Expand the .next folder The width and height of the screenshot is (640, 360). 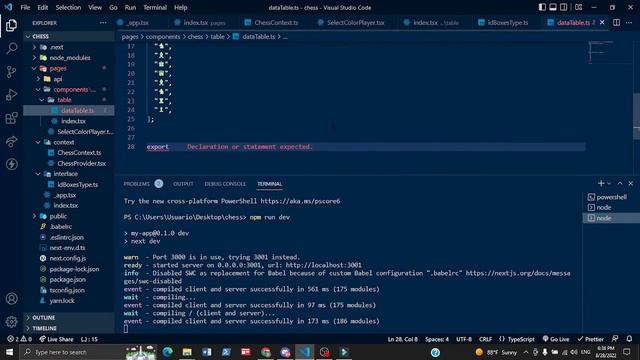[69, 47]
